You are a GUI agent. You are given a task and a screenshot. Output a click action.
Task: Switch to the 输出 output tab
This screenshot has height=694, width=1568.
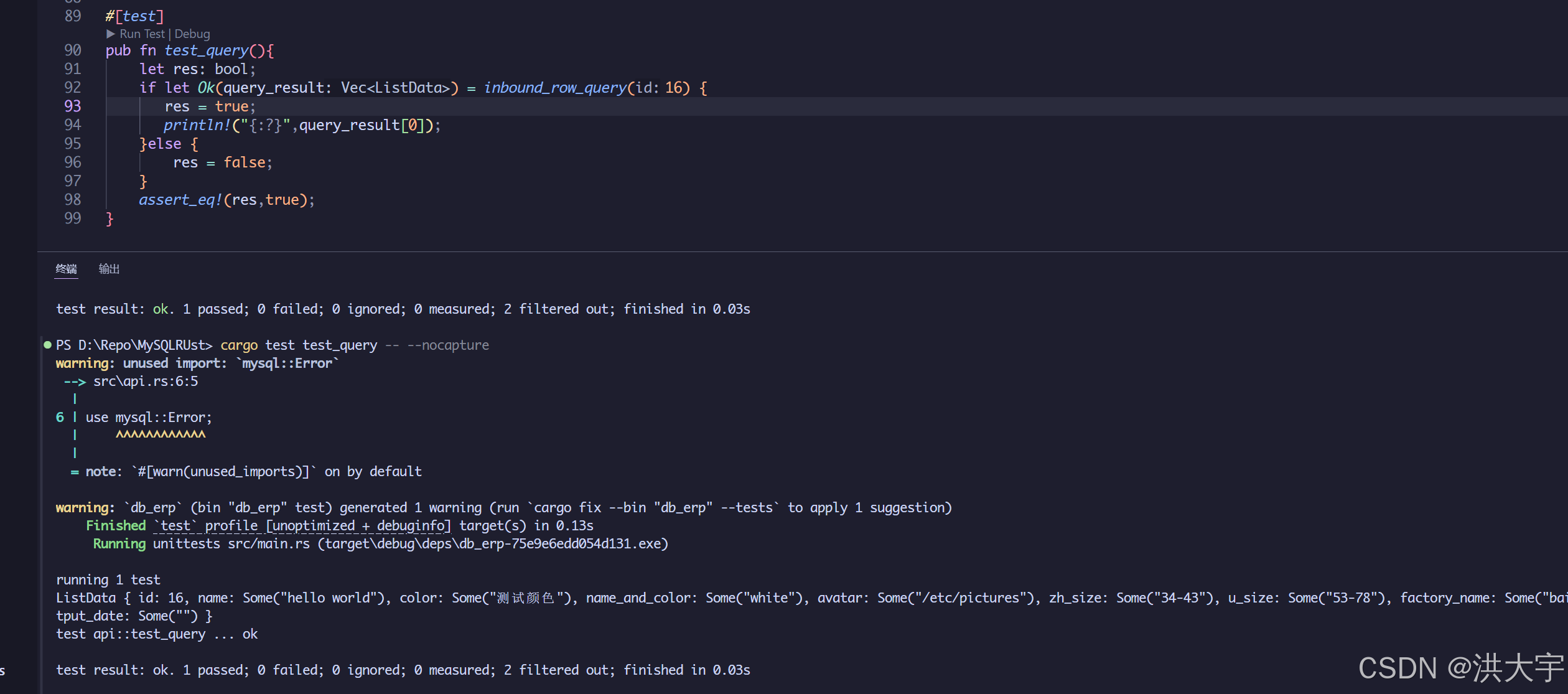[109, 269]
